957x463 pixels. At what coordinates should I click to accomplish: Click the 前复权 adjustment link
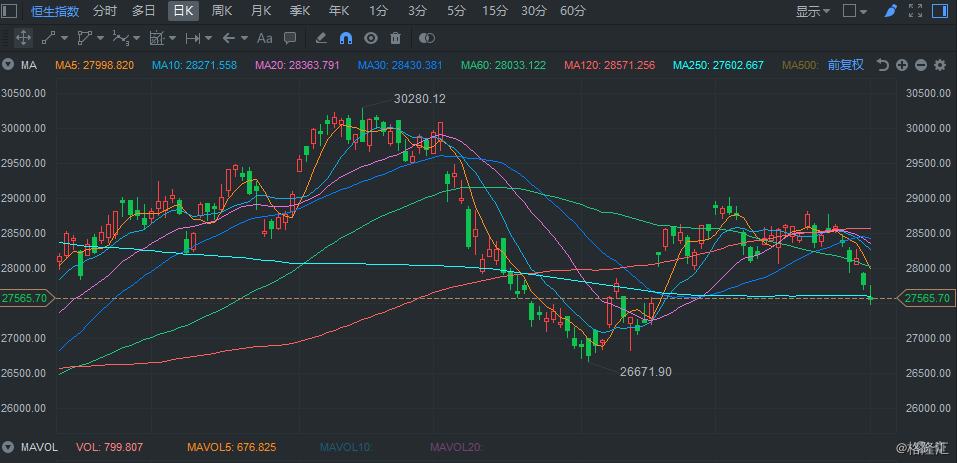coord(846,65)
